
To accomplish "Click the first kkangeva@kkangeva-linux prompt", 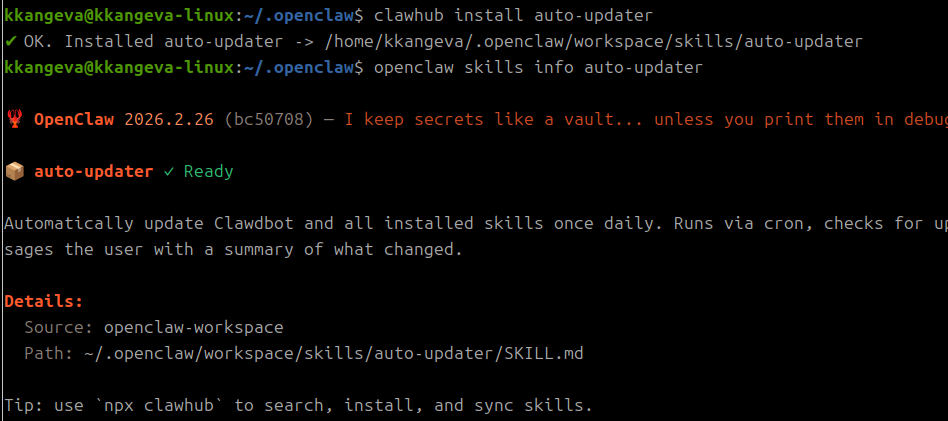I will 119,16.
